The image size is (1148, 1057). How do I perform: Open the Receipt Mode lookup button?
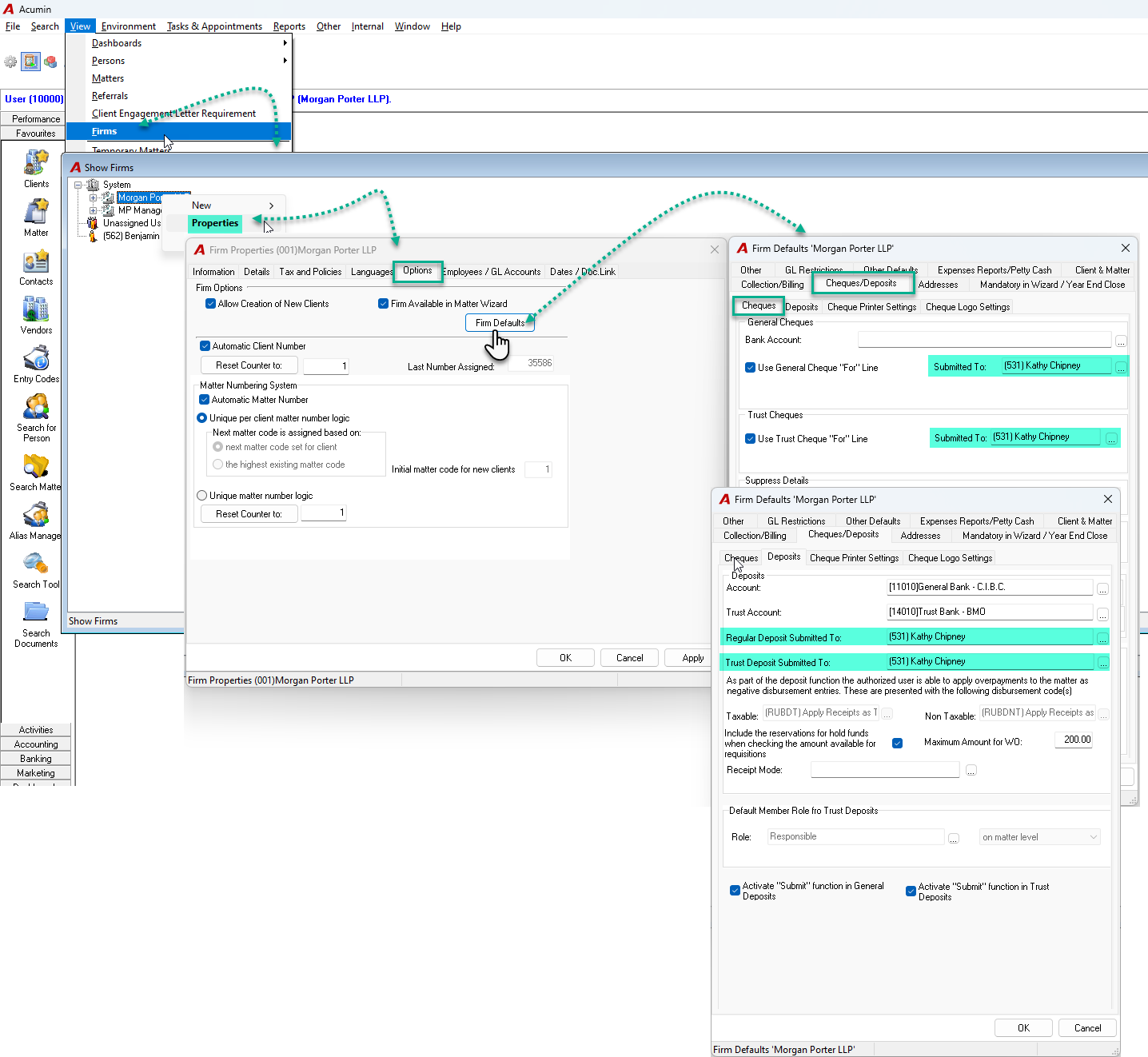click(x=971, y=771)
